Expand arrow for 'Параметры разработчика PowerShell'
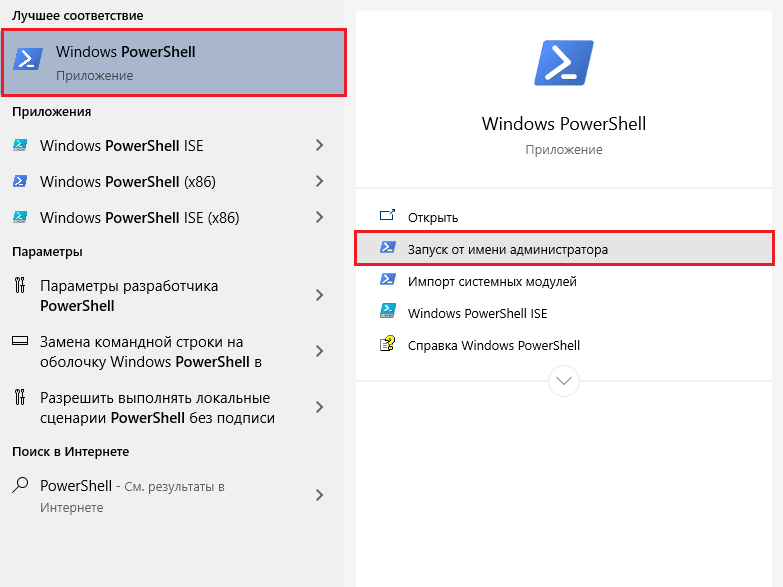 pyautogui.click(x=320, y=295)
